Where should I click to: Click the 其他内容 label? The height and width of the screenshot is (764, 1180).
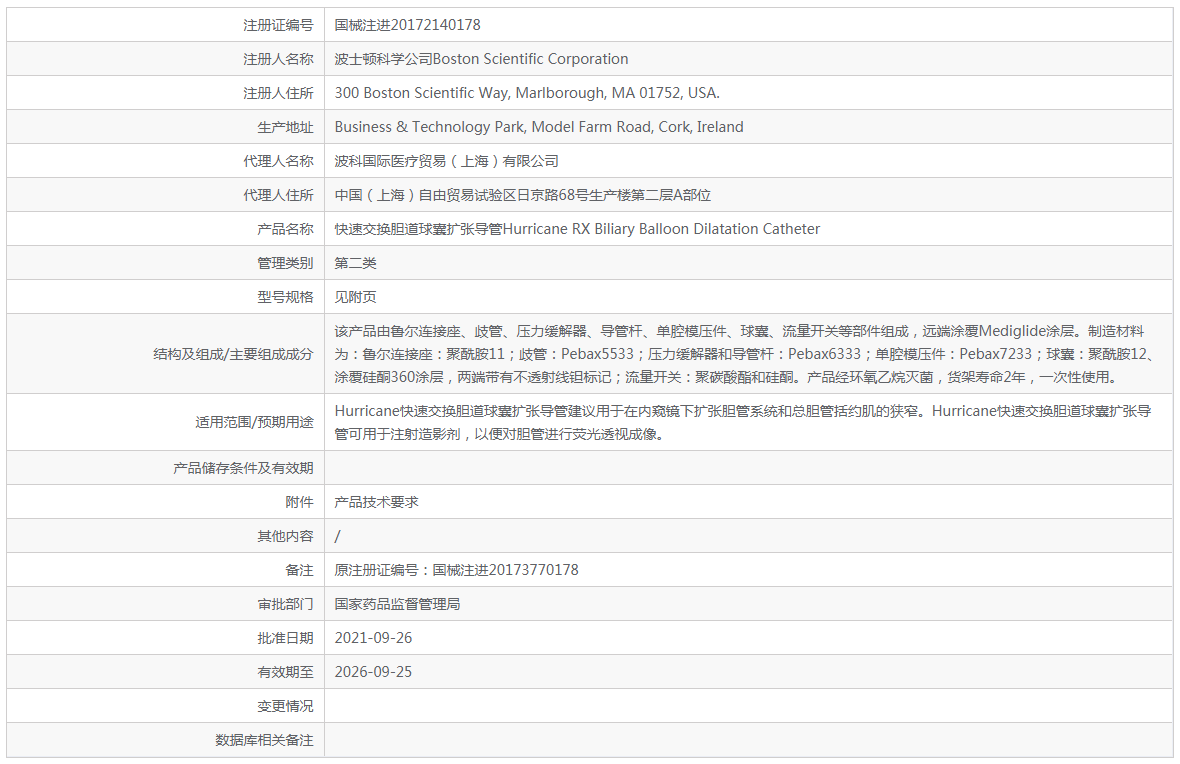[x=285, y=536]
